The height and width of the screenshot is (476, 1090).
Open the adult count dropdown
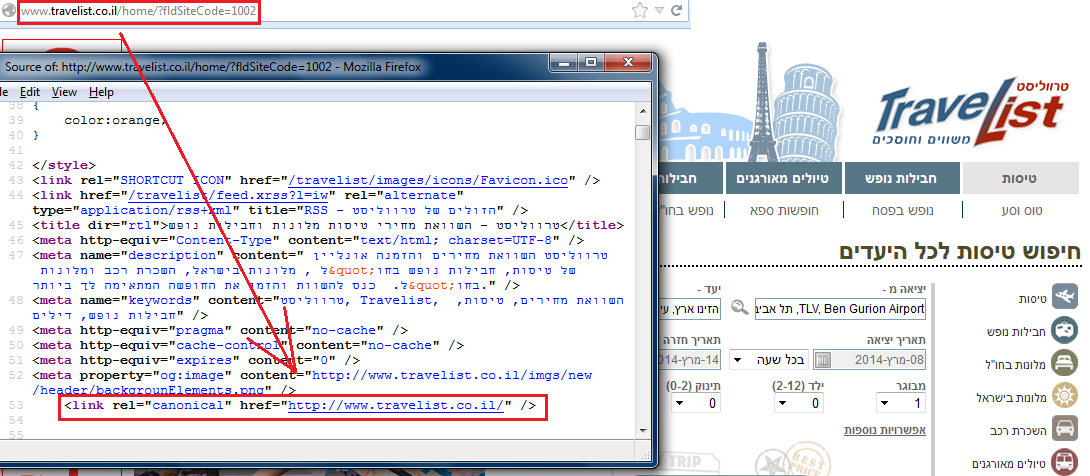pos(901,403)
